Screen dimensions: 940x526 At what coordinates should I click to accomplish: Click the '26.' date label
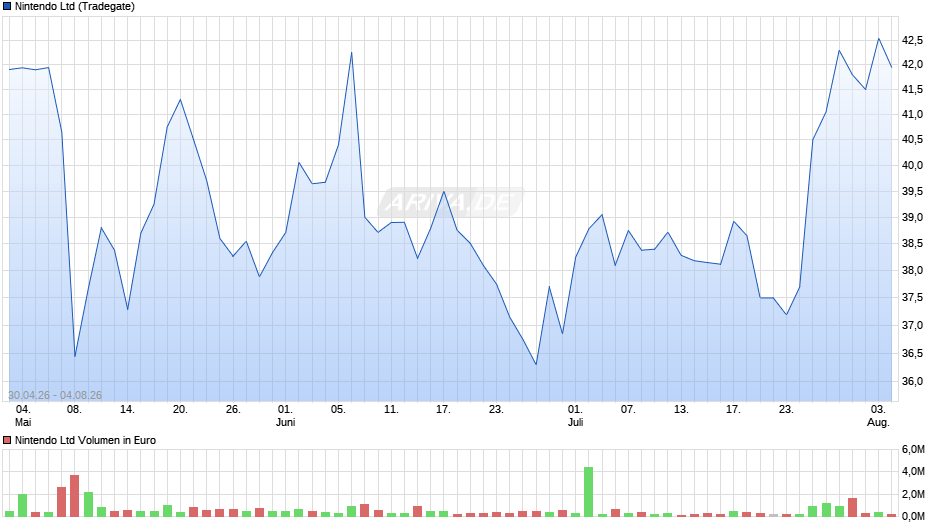tap(233, 410)
